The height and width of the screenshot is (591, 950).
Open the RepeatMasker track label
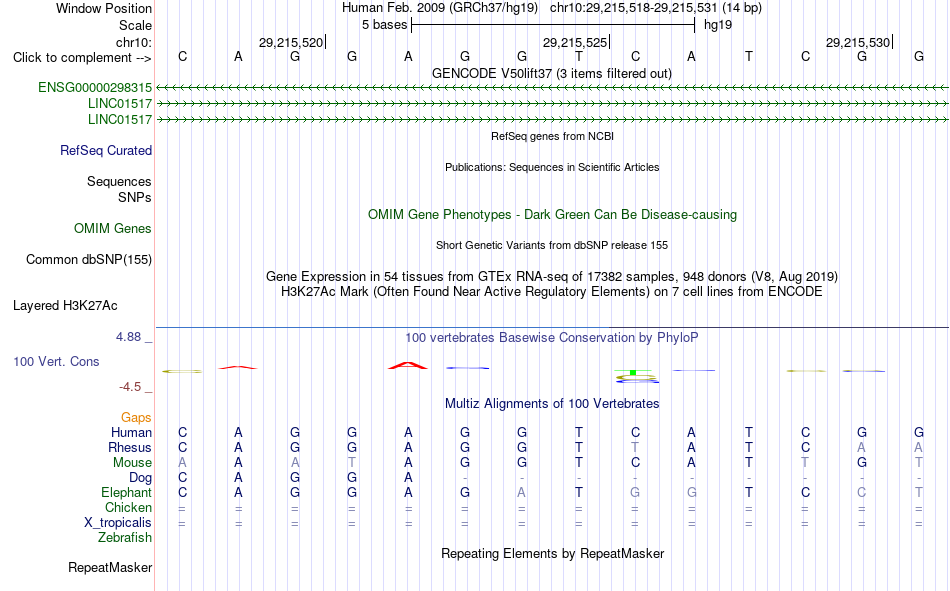click(x=110, y=567)
